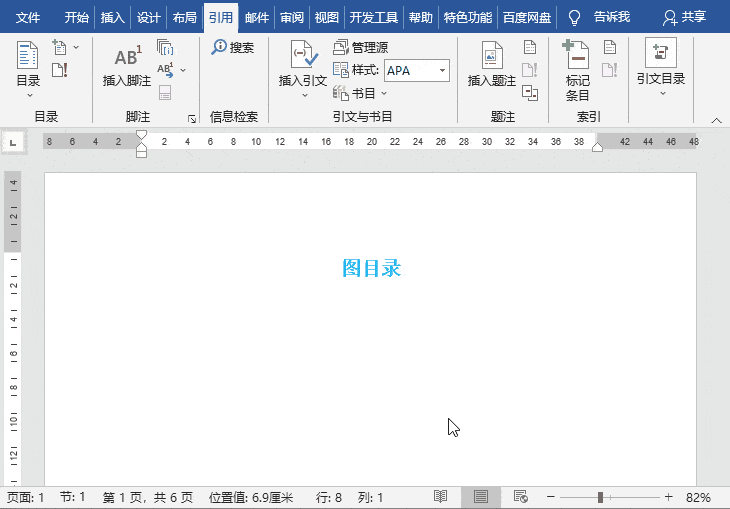Open the 文件 File tab

(x=28, y=18)
